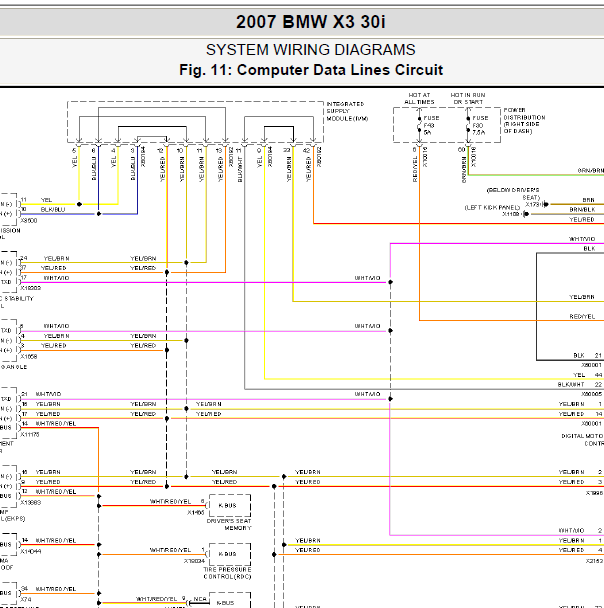Viewport: 604px width, 608px height.
Task: Click the "STABILITY" module label on the left
Action: 19,299
